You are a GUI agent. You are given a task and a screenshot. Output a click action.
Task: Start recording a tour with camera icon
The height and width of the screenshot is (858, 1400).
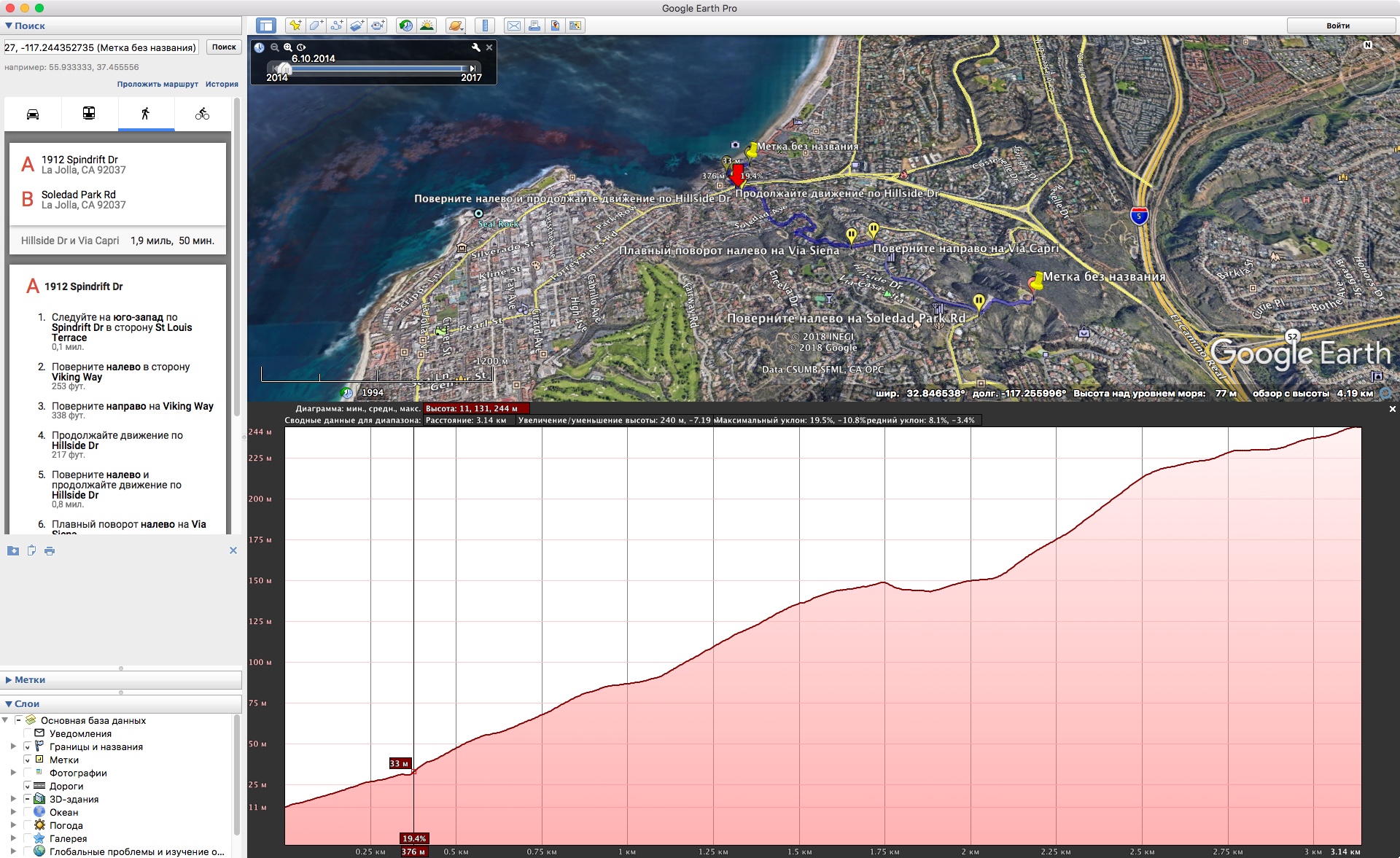pos(378,26)
